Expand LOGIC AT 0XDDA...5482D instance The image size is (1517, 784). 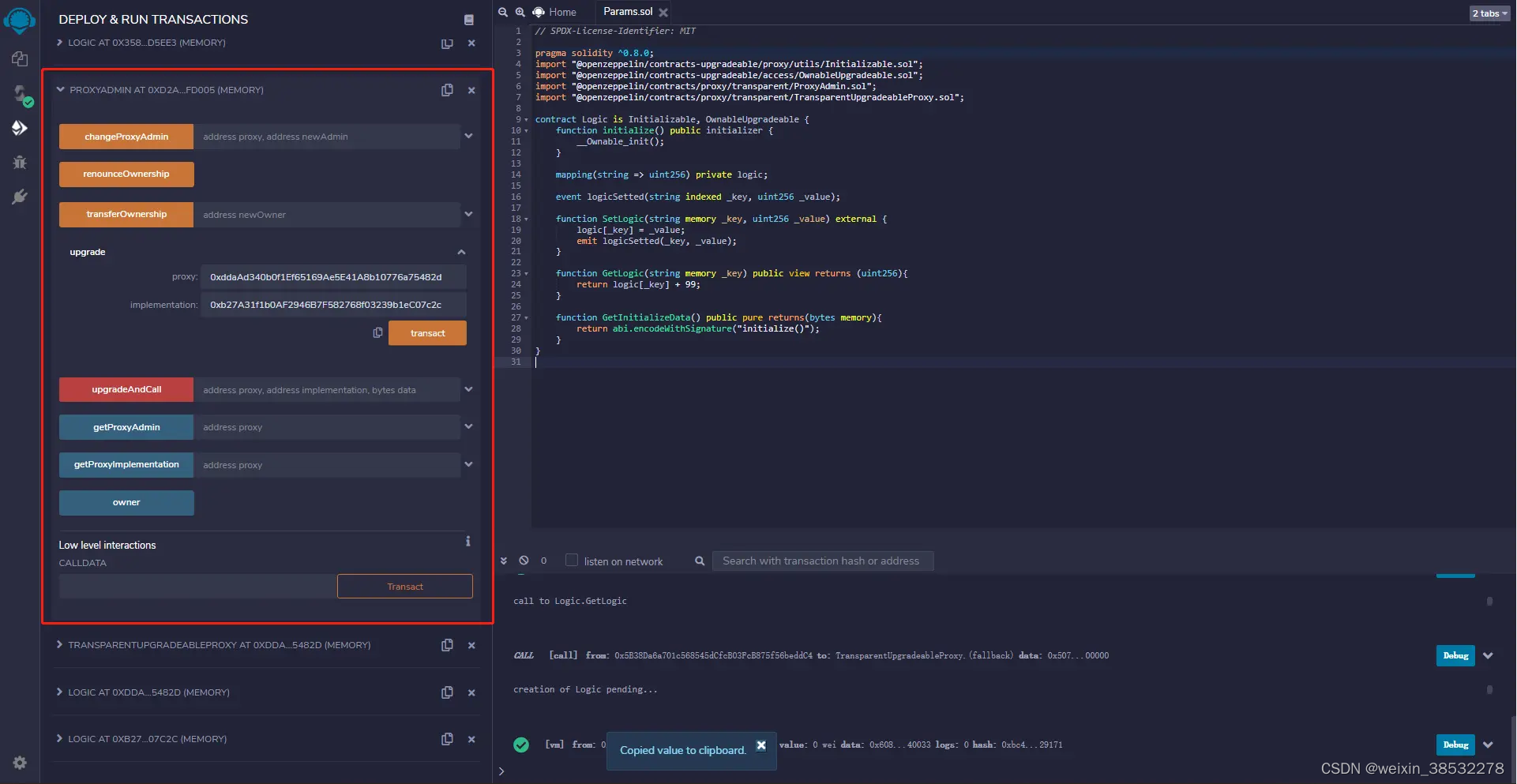pos(59,692)
